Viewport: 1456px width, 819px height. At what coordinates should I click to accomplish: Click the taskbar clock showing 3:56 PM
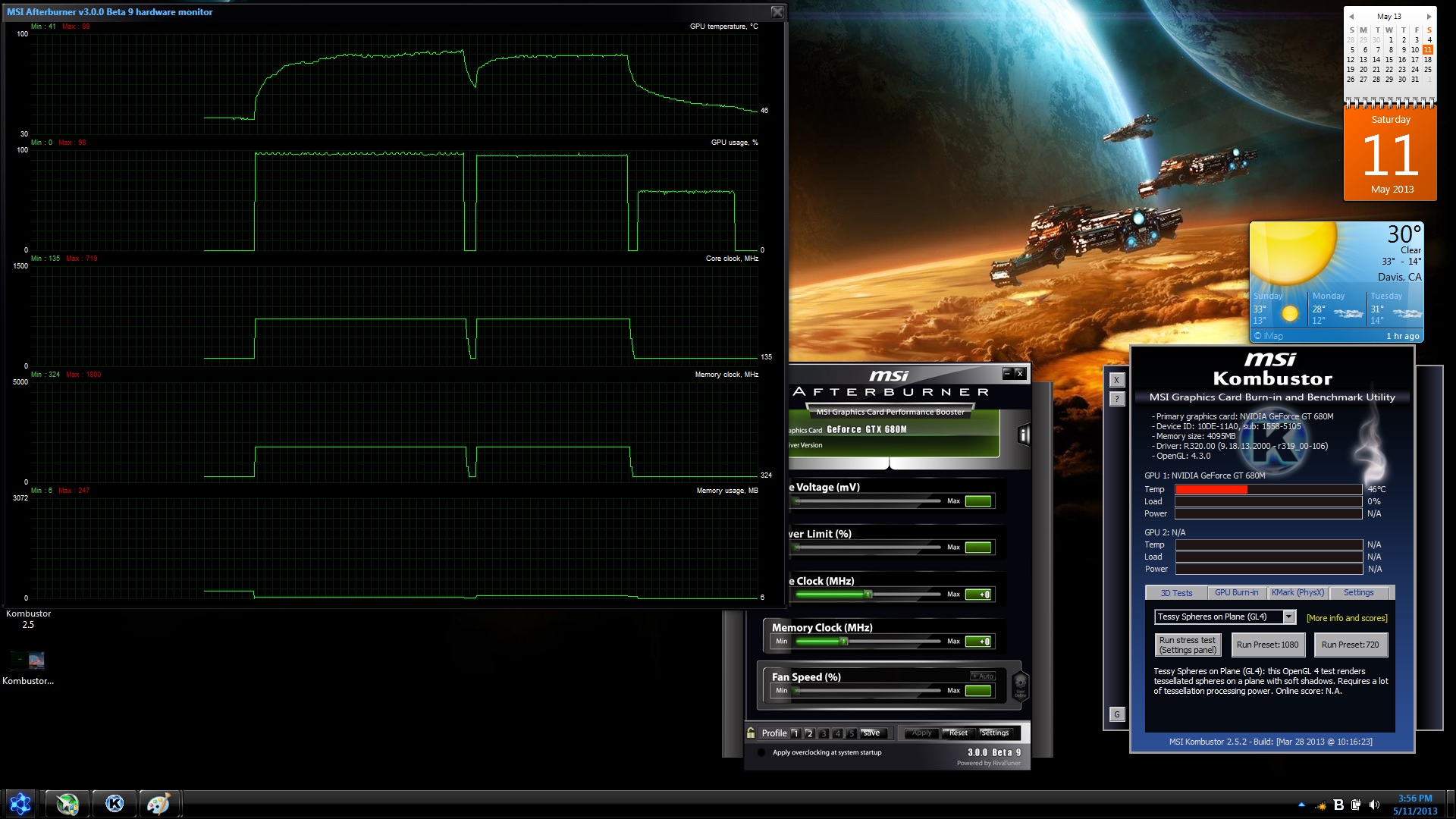[1415, 805]
